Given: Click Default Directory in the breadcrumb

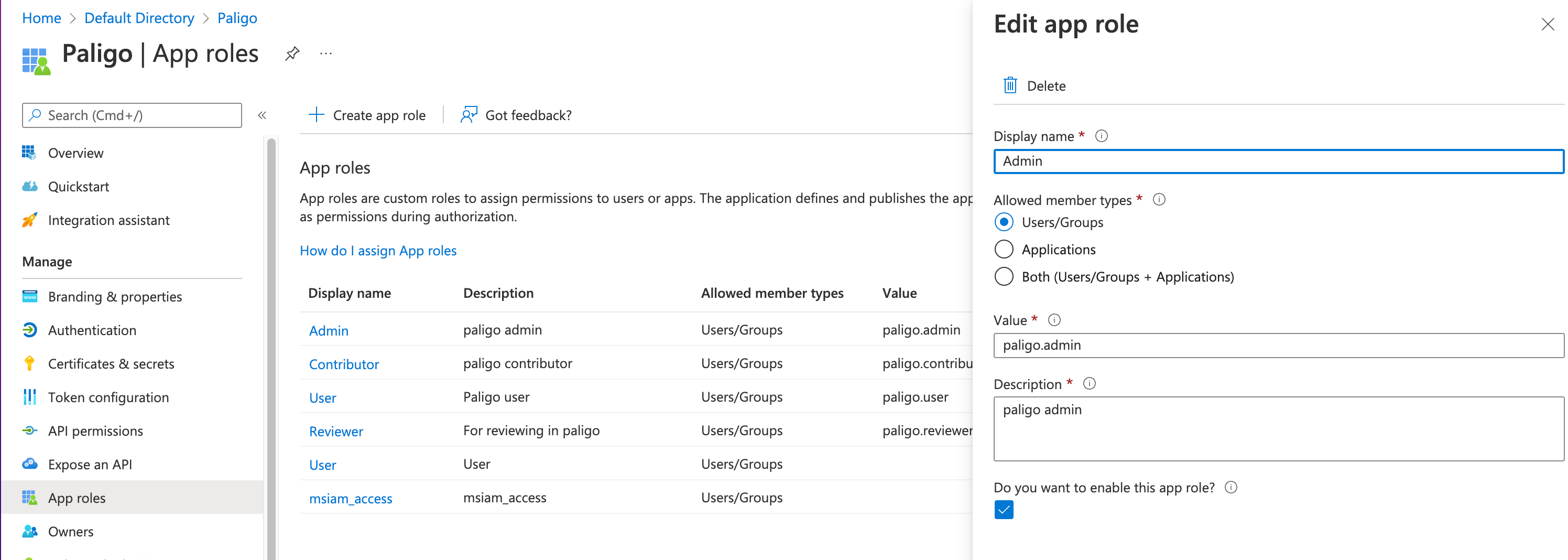Looking at the screenshot, I should pos(139,18).
